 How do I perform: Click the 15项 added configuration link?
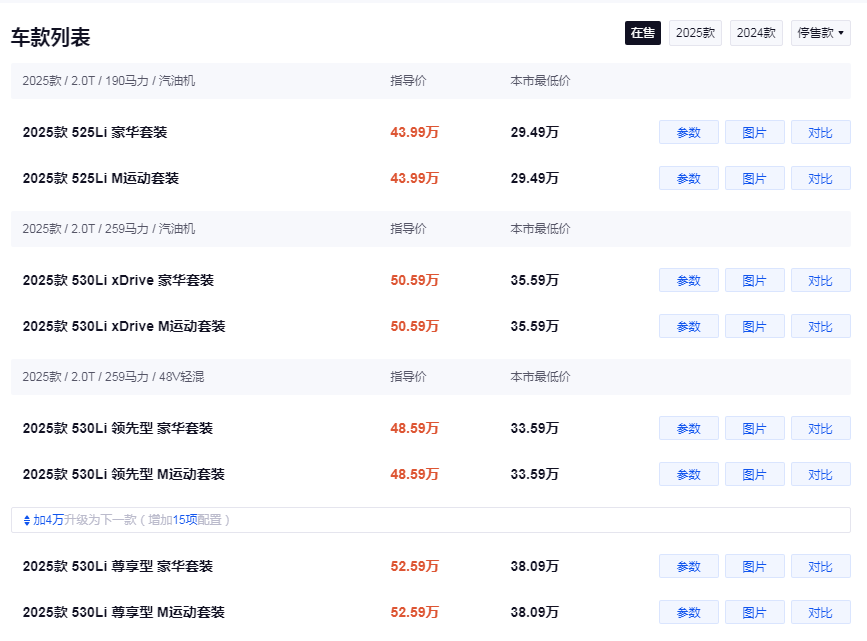(185, 520)
